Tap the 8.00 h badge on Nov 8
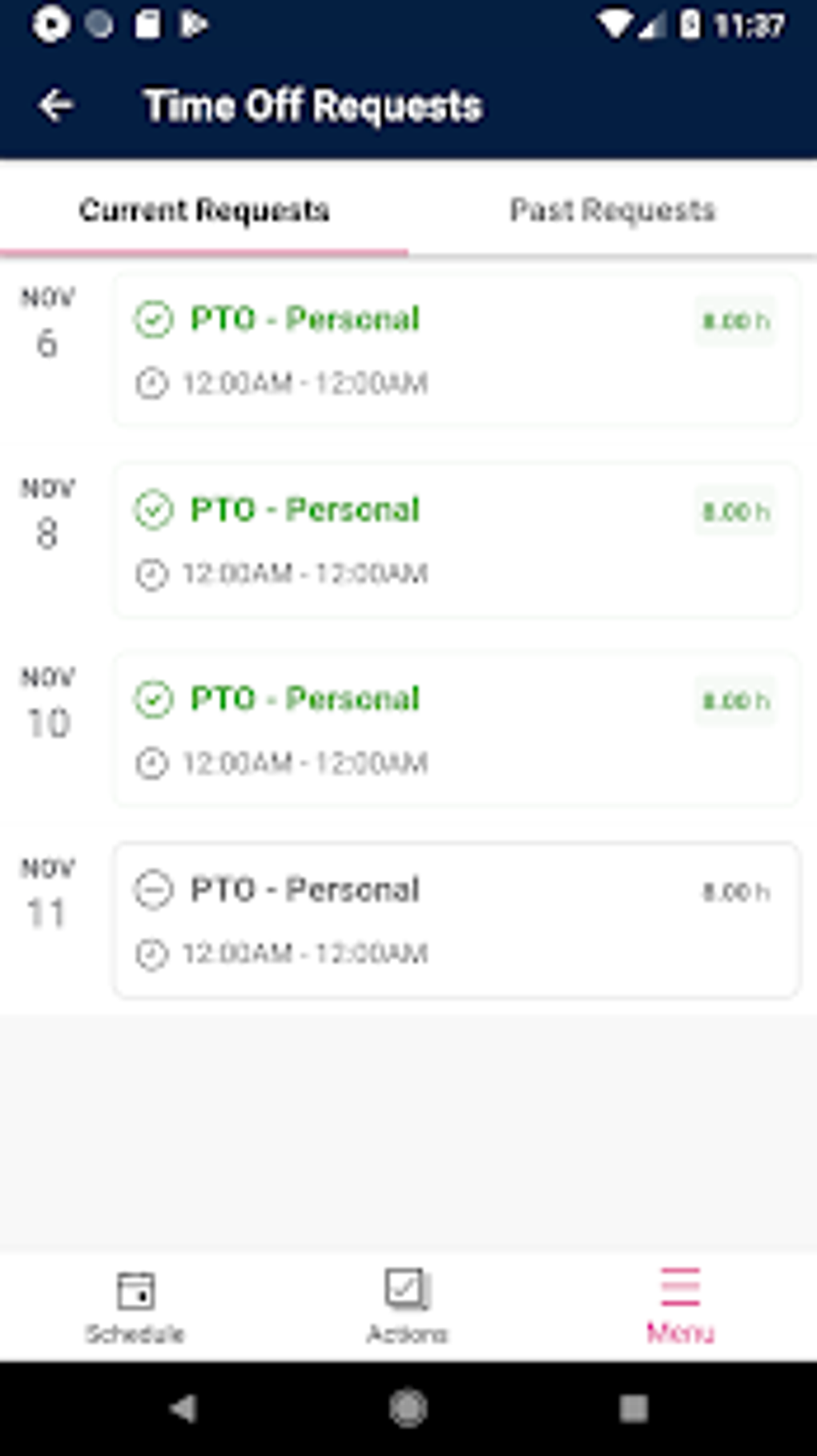 tap(735, 511)
